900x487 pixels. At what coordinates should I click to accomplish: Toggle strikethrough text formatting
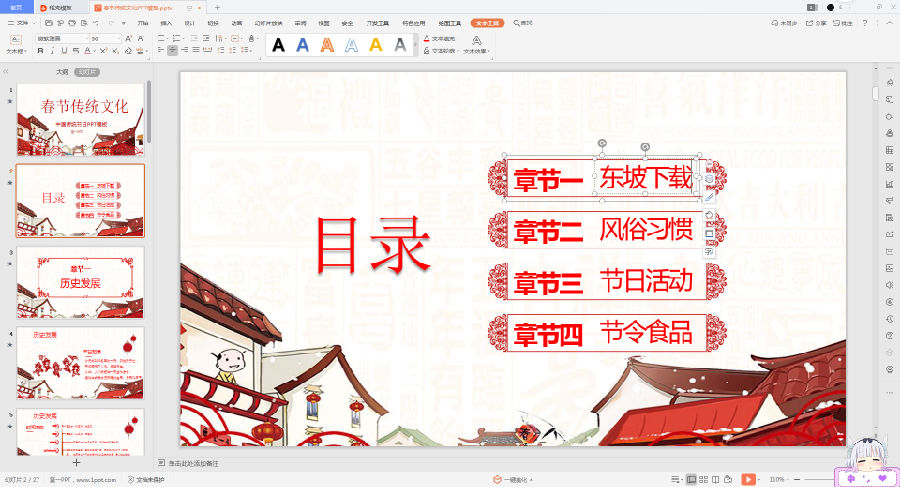point(76,51)
